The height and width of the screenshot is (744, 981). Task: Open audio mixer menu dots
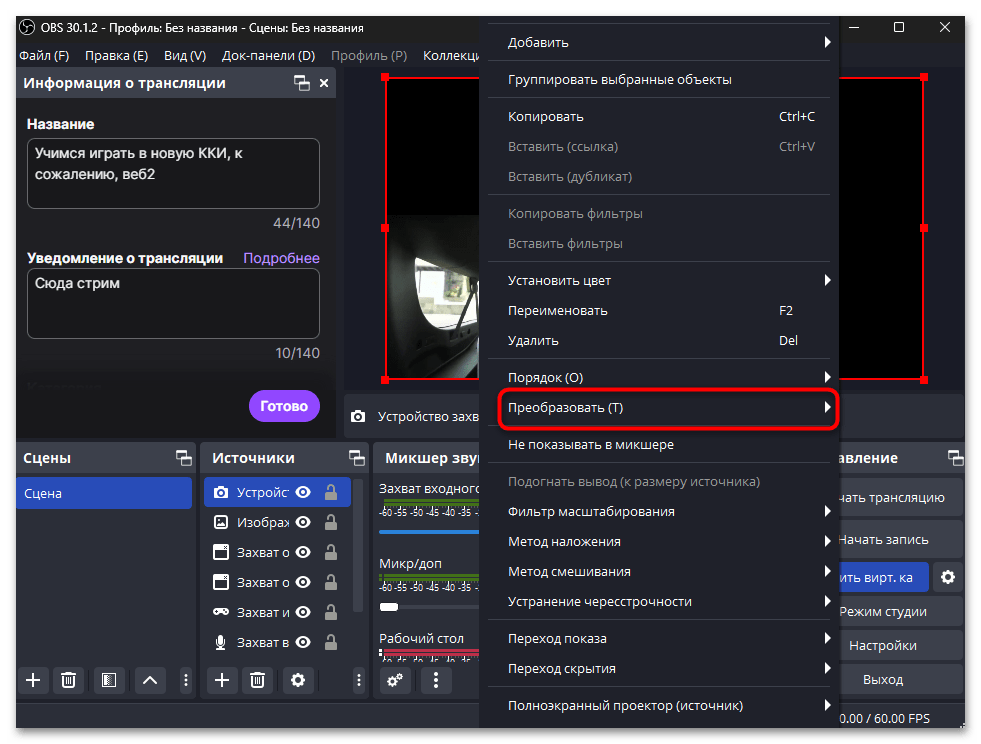[x=436, y=680]
